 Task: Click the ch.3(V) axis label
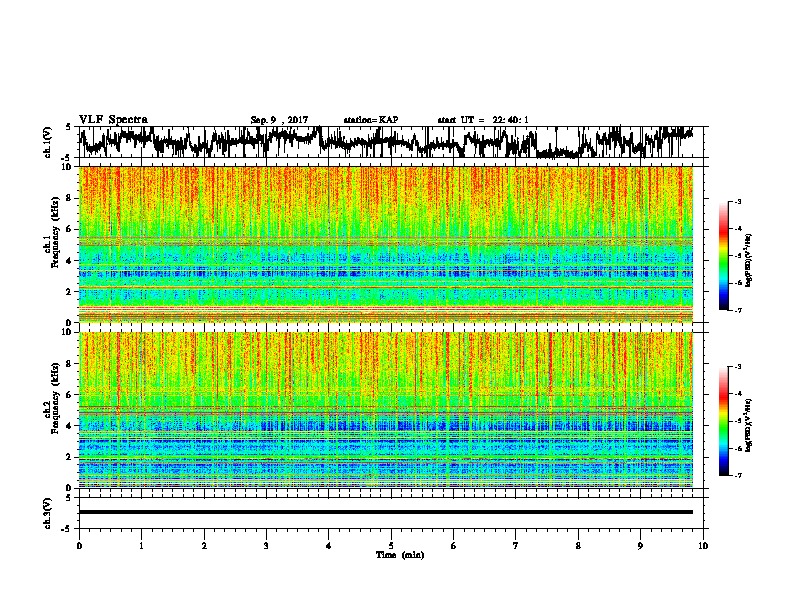click(48, 513)
